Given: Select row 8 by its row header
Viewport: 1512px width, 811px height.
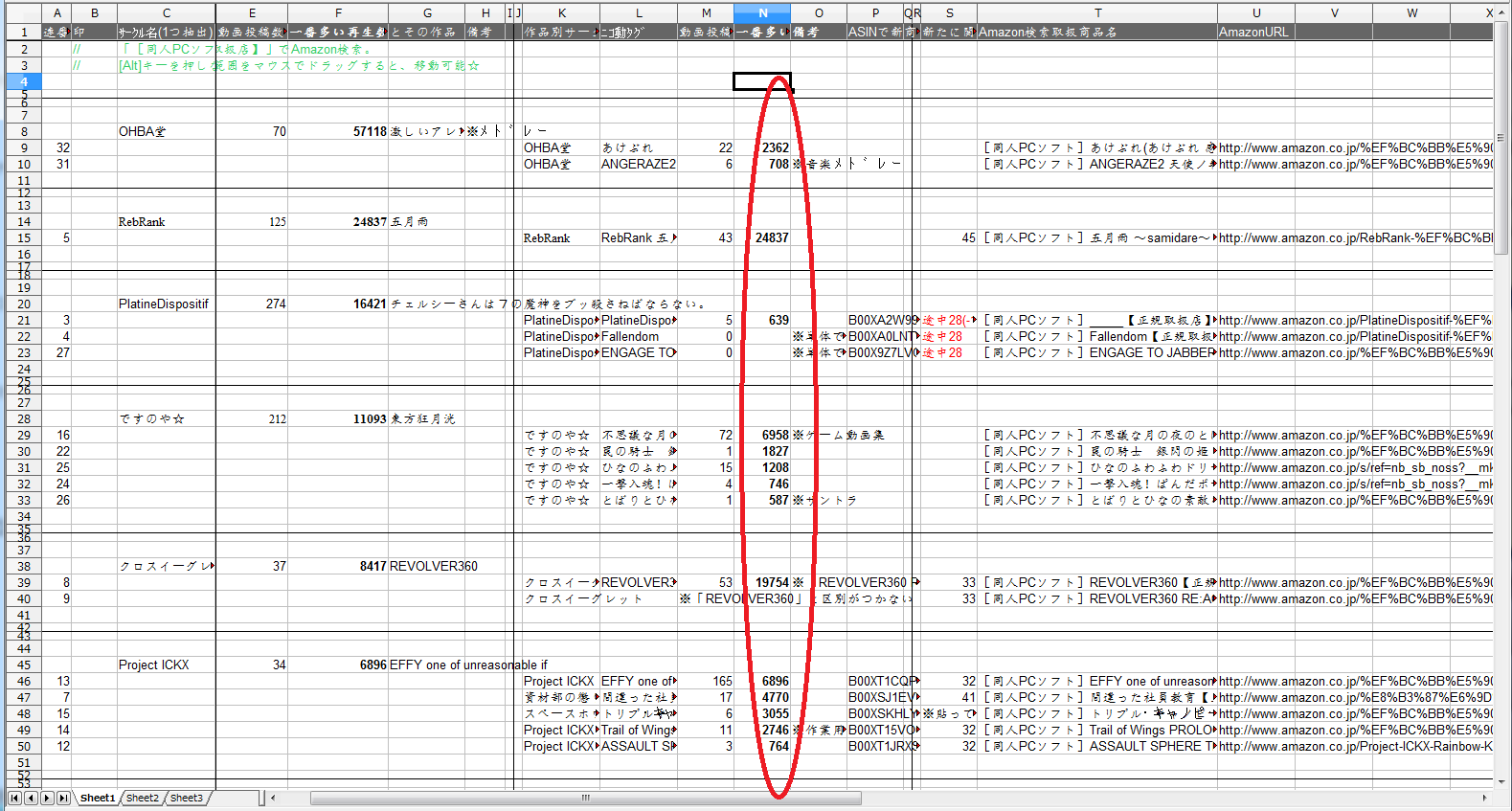Looking at the screenshot, I should point(23,131).
